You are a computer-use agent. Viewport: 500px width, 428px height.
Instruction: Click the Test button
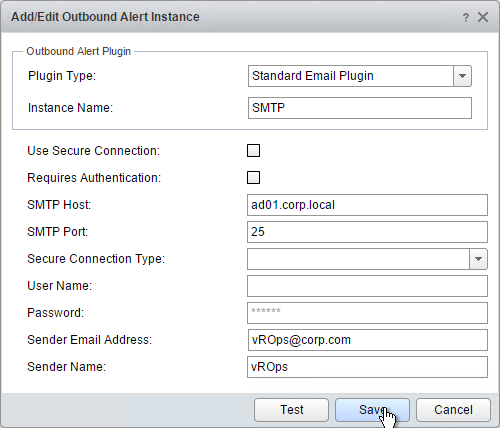click(x=291, y=410)
